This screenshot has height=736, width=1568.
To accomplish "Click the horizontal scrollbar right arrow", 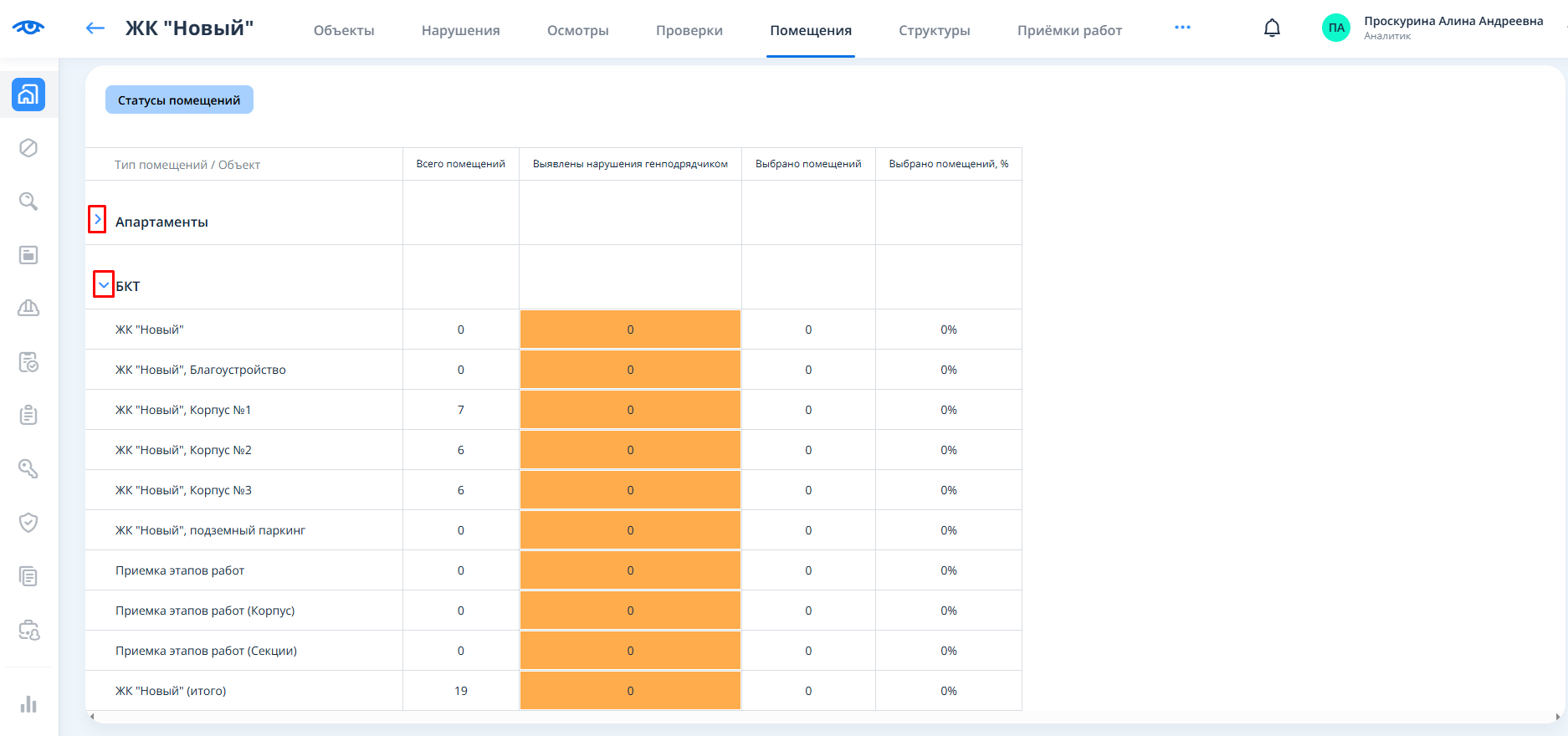I will click(1557, 717).
